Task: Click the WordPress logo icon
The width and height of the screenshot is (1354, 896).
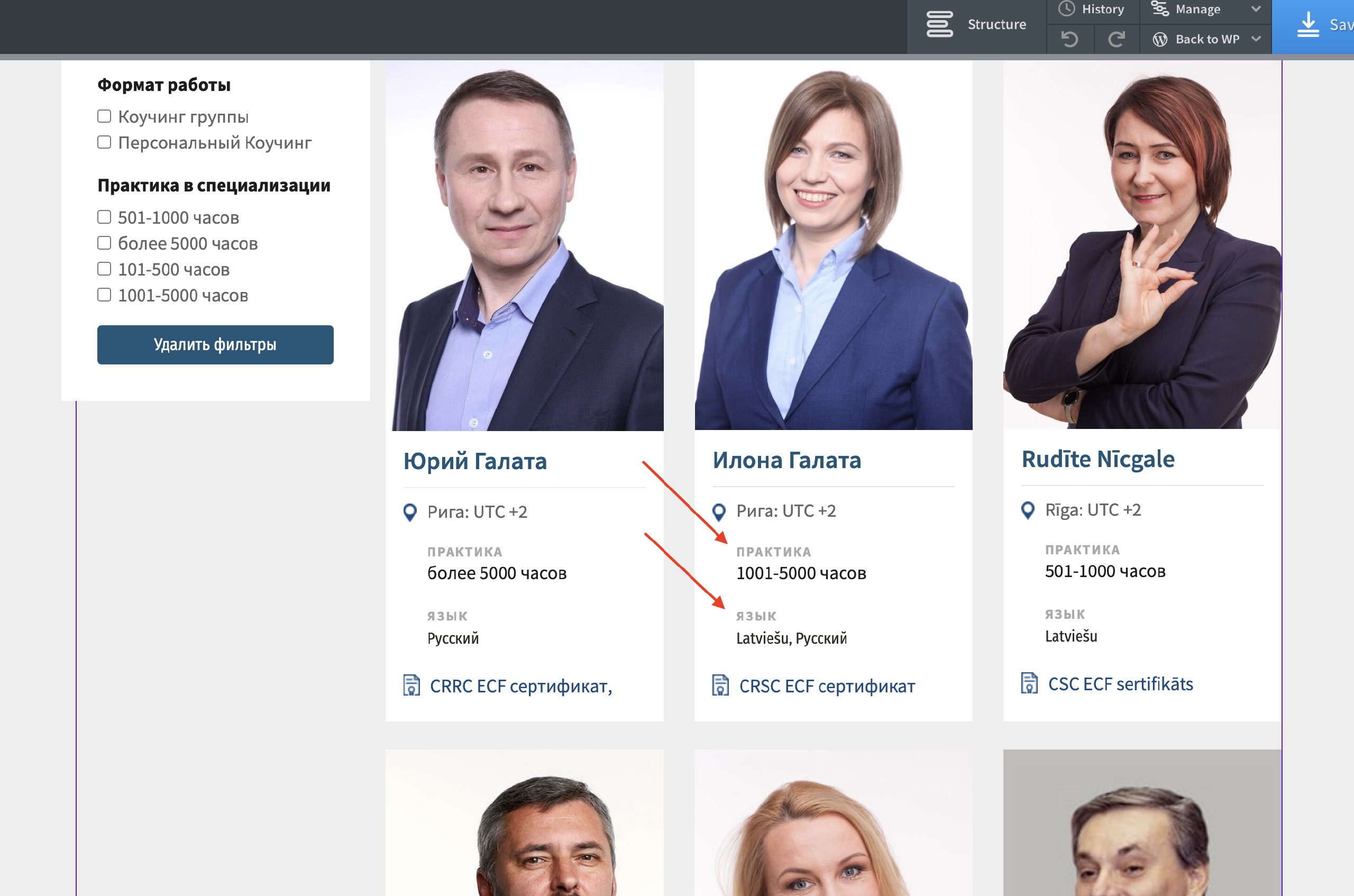Action: (1160, 39)
